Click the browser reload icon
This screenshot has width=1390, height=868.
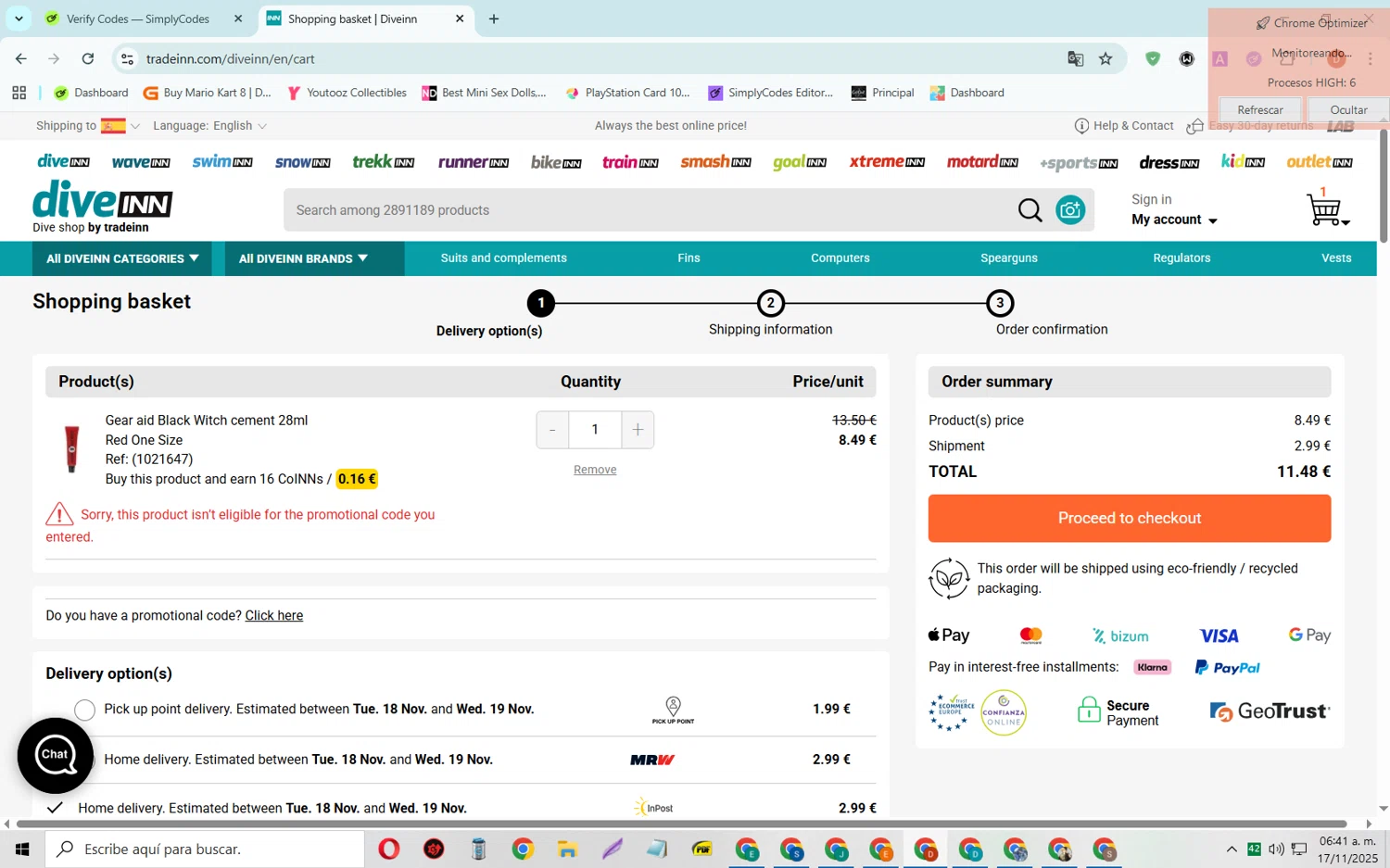click(x=87, y=58)
